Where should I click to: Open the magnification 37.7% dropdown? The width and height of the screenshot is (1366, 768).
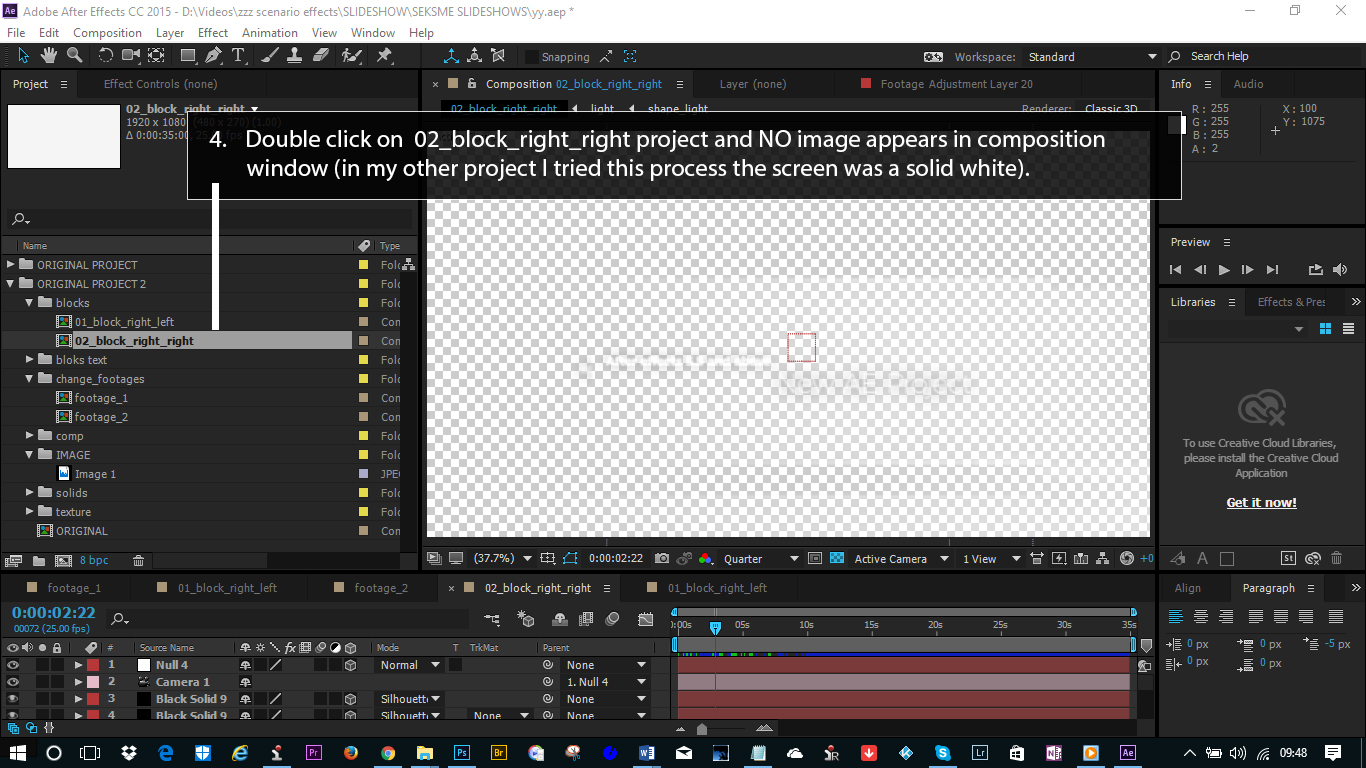tap(502, 559)
